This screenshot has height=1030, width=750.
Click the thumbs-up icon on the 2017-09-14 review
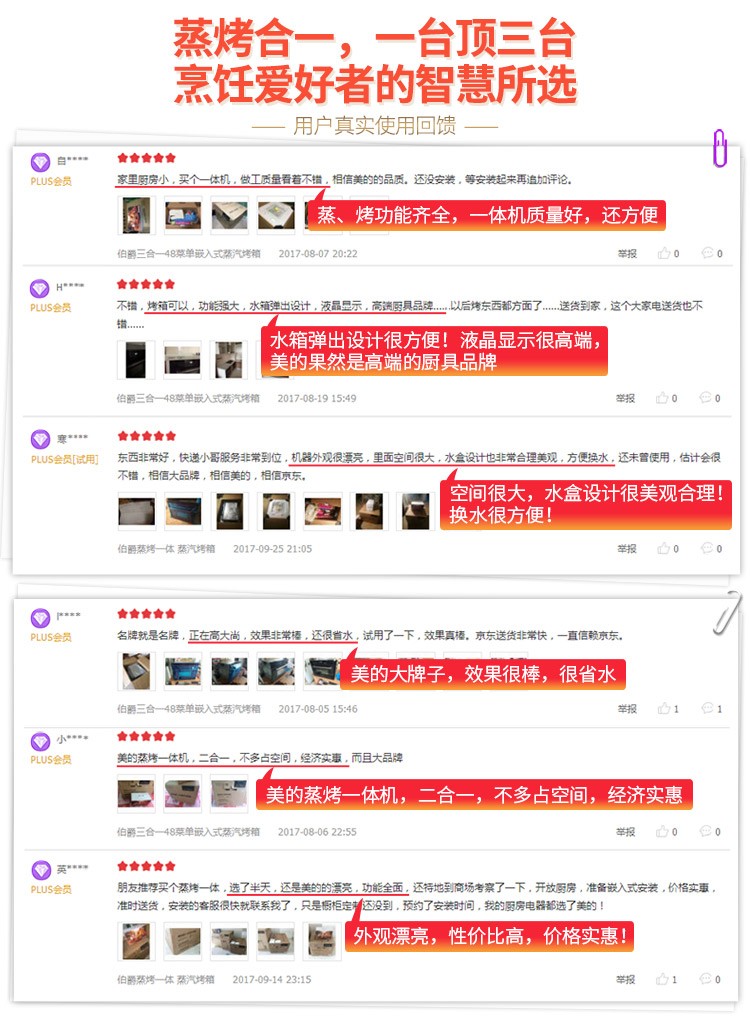(x=662, y=979)
